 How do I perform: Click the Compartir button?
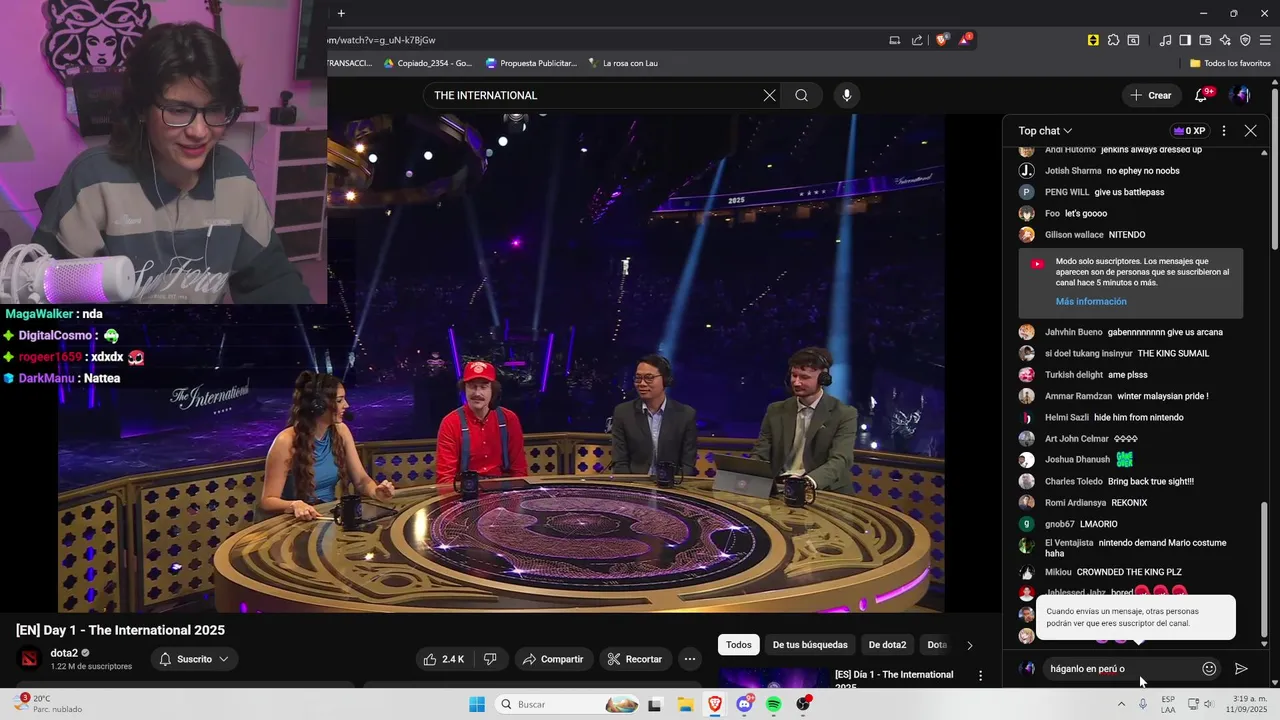tap(554, 659)
